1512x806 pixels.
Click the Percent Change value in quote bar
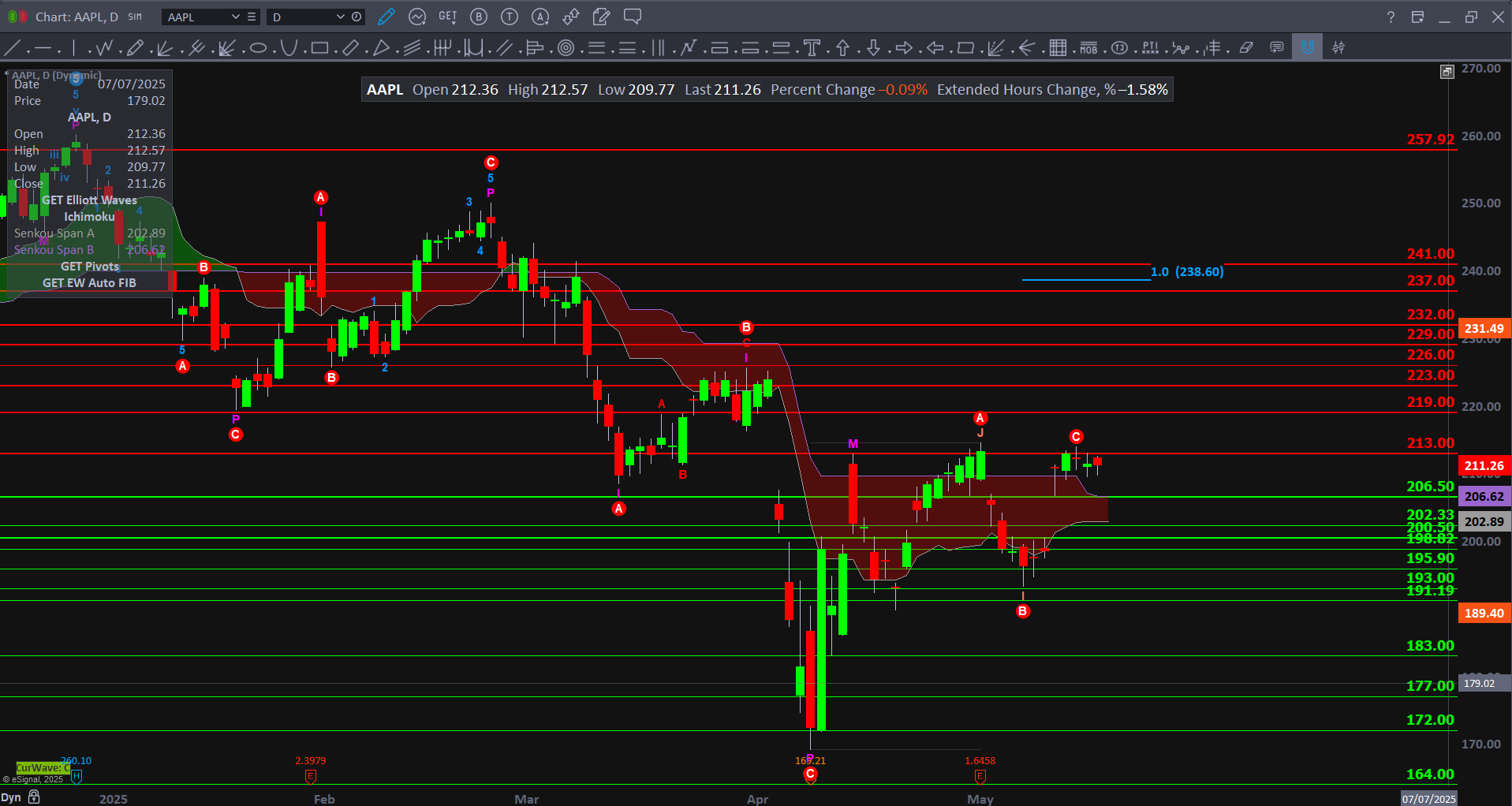tap(904, 90)
